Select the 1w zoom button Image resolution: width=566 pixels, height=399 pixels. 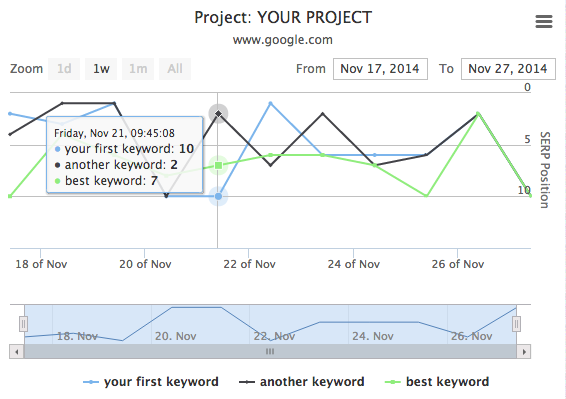(x=101, y=69)
